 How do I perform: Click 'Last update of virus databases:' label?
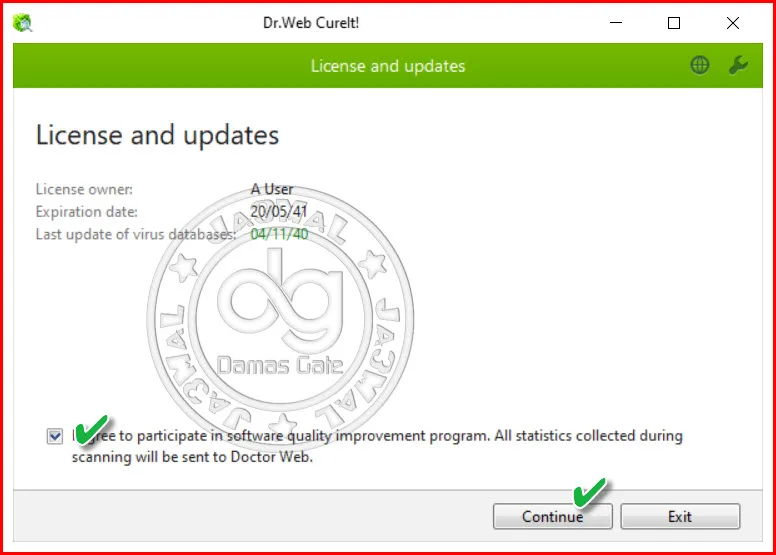(x=136, y=234)
